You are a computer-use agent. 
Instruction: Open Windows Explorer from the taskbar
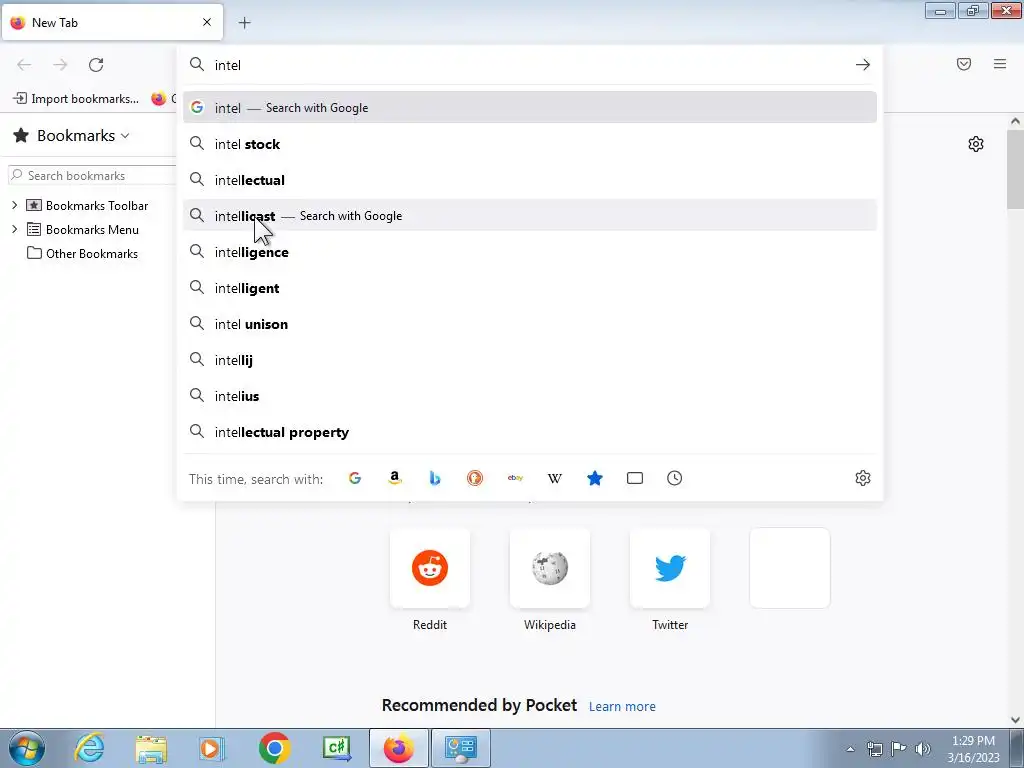151,748
